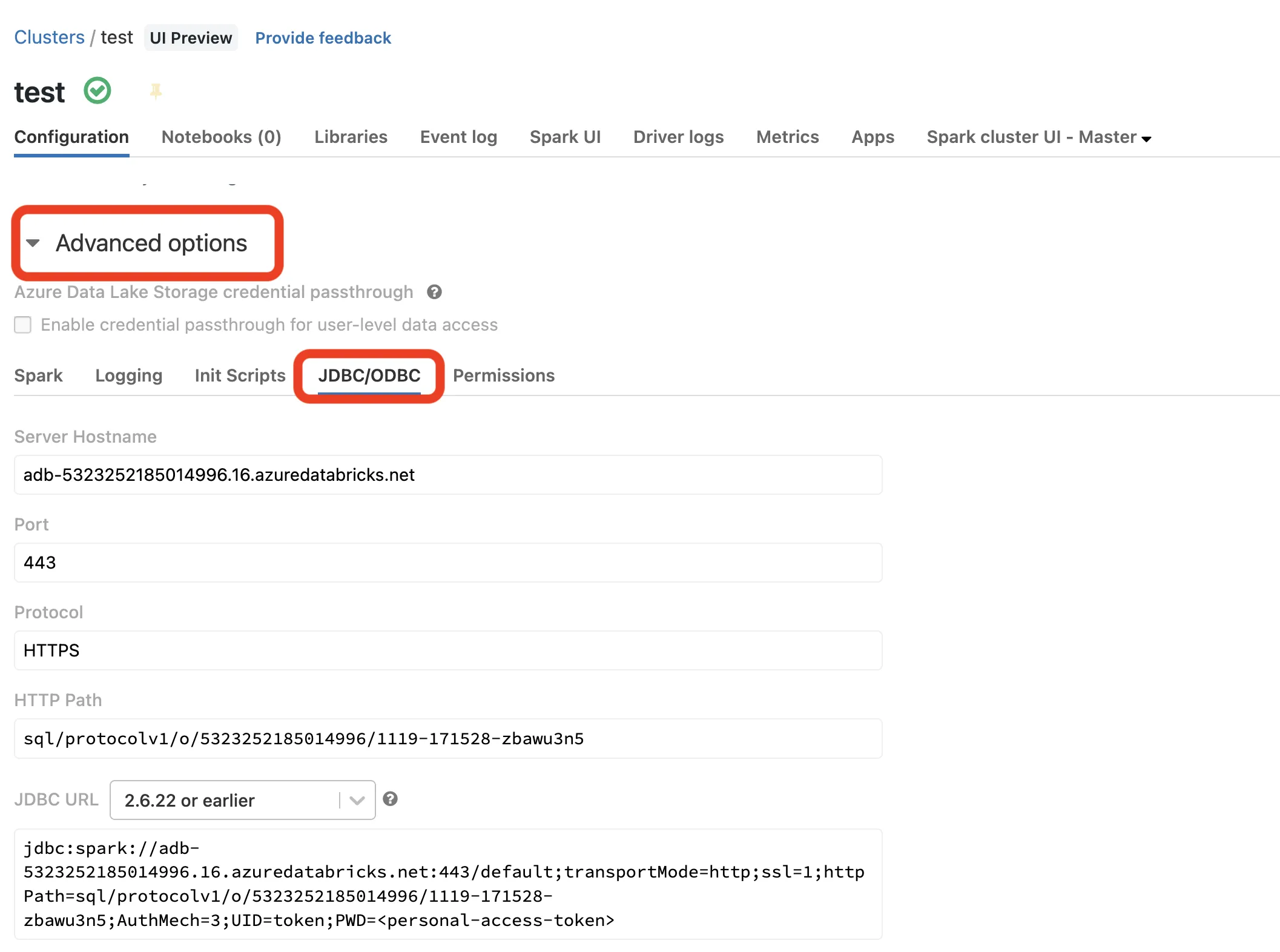Click the help icon beside credential passthrough

pyautogui.click(x=434, y=292)
